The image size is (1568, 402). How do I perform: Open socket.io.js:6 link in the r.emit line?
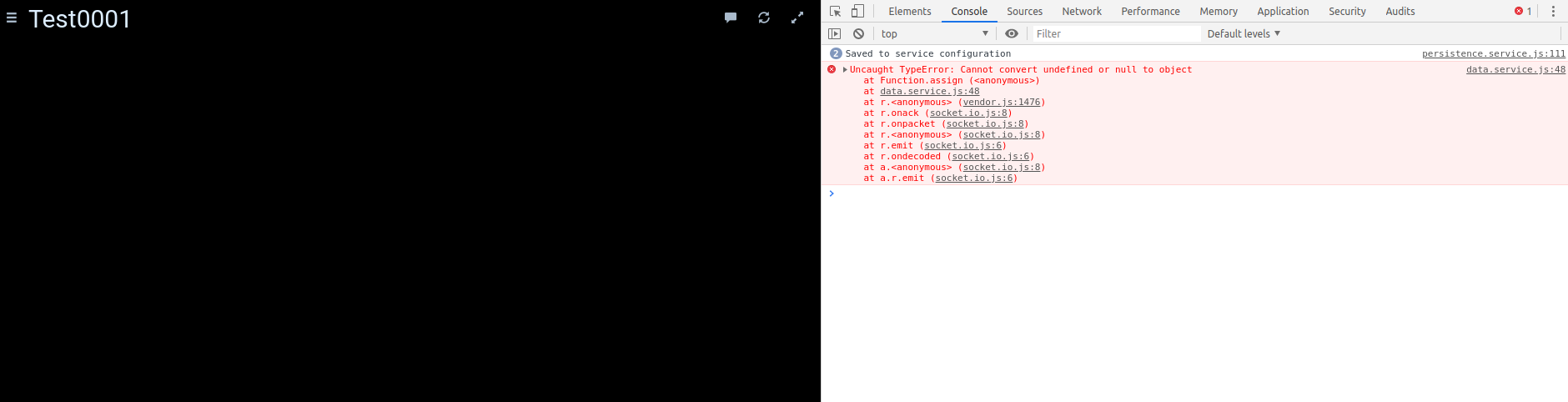click(x=963, y=146)
